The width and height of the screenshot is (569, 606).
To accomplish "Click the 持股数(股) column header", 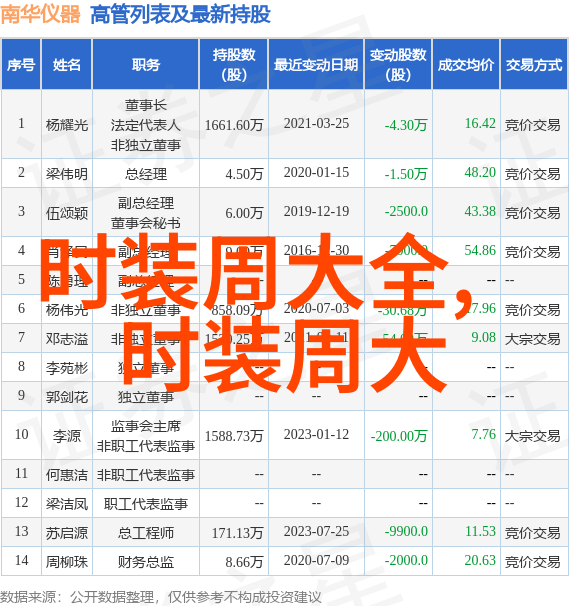I will pos(234,64).
